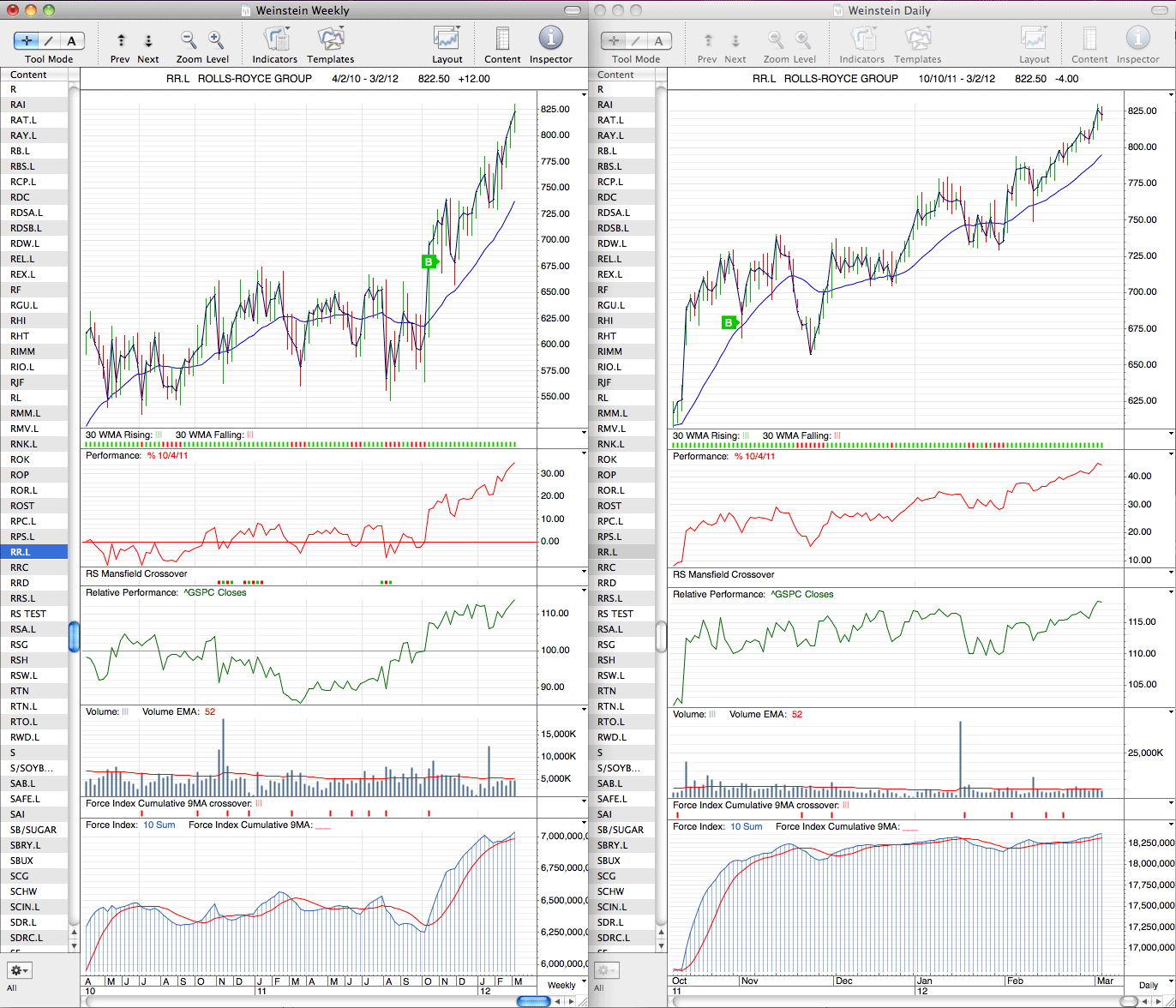
Task: Click the weekly chart horizontal scrollbar thumb
Action: coord(533,1000)
